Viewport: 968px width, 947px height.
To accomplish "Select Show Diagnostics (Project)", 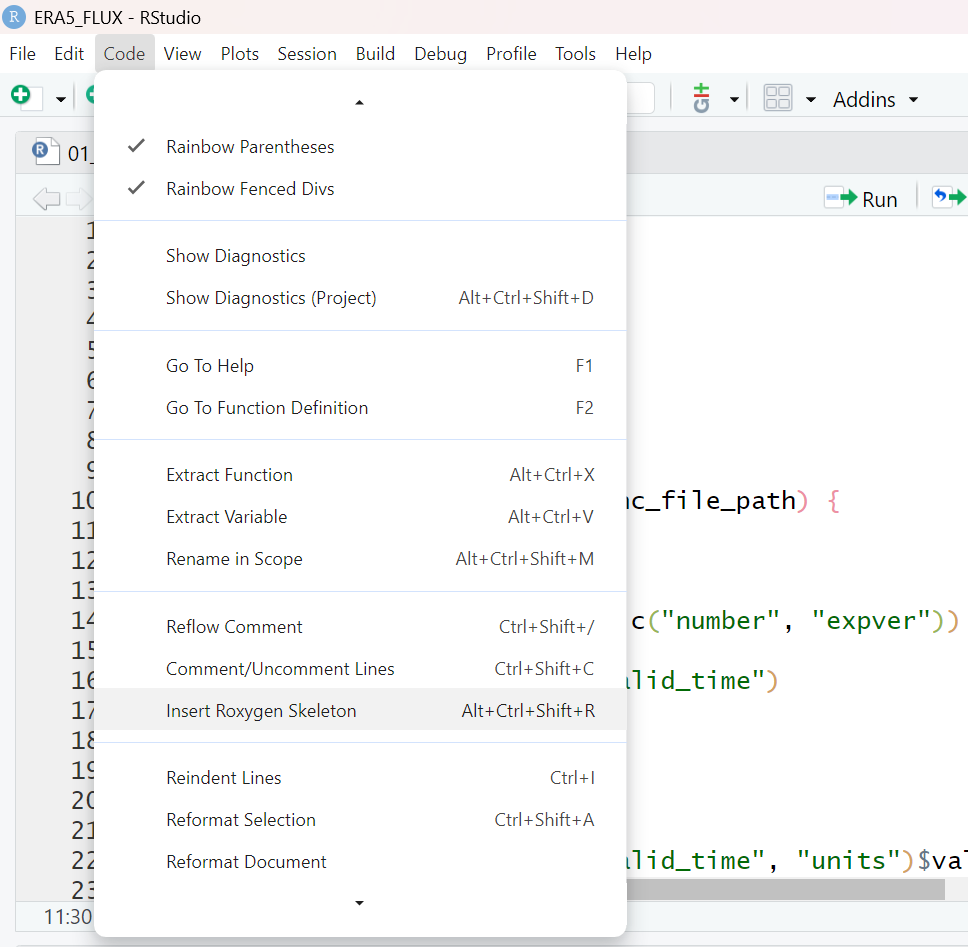I will (361, 298).
